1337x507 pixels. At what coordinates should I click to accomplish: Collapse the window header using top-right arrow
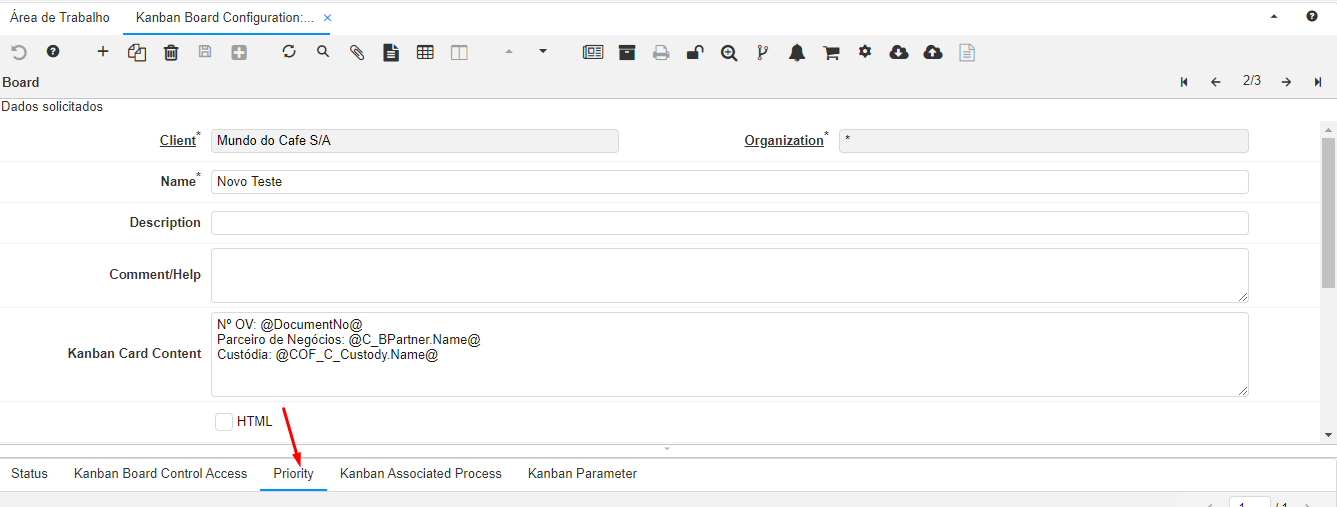click(1274, 17)
